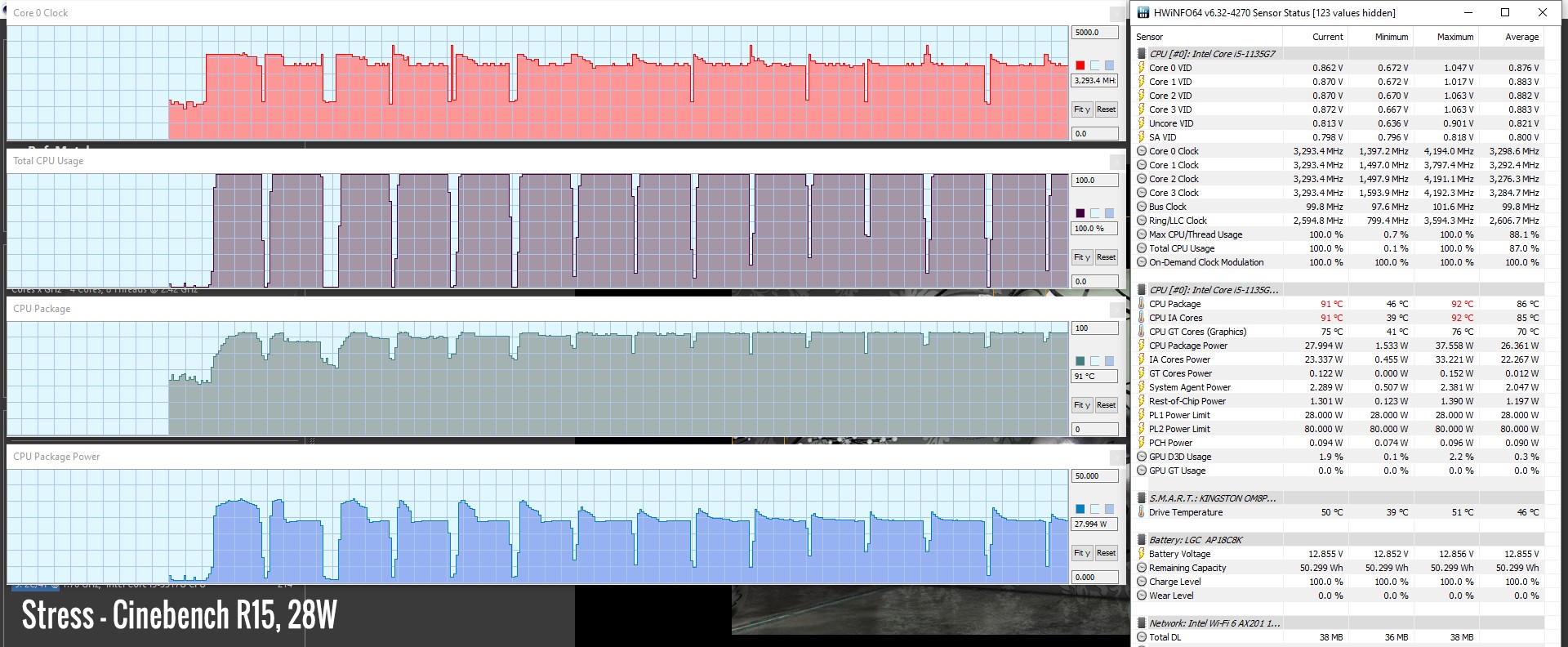Collapse the Network: Intel Wi-Fi 6 AX201 group
1568x647 pixels.
[1142, 623]
